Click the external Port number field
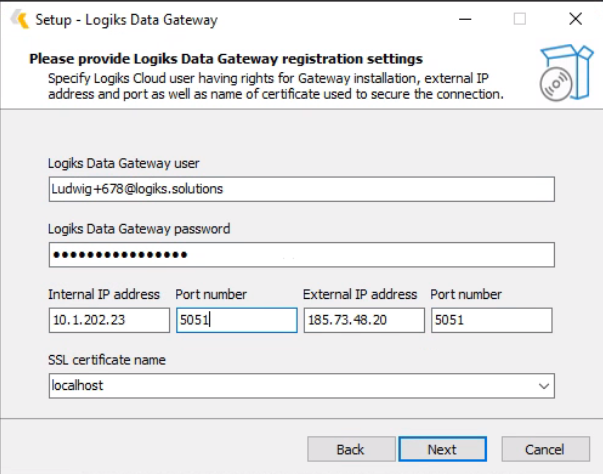 (491, 320)
